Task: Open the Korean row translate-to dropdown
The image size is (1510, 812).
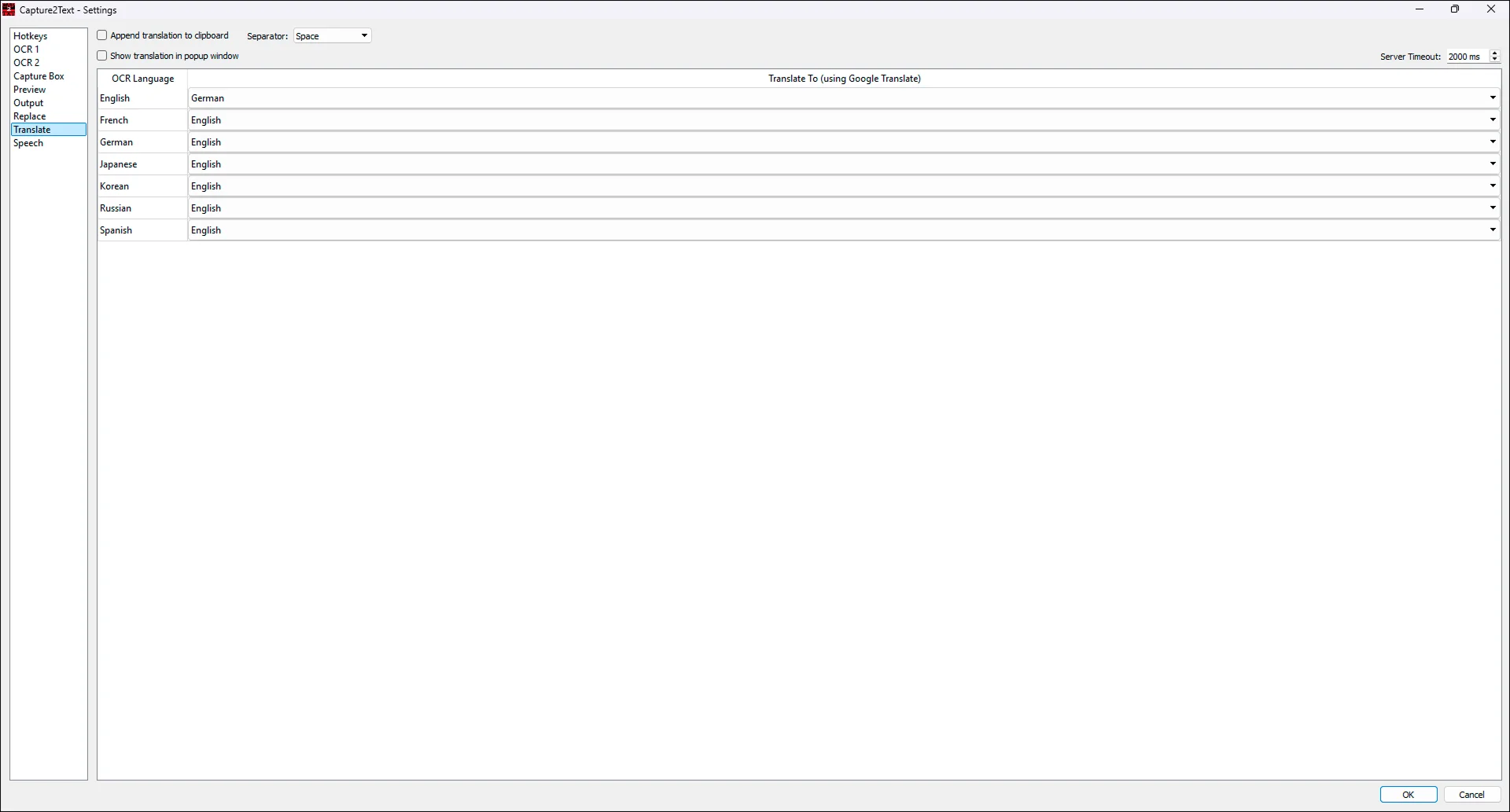Action: (844, 186)
